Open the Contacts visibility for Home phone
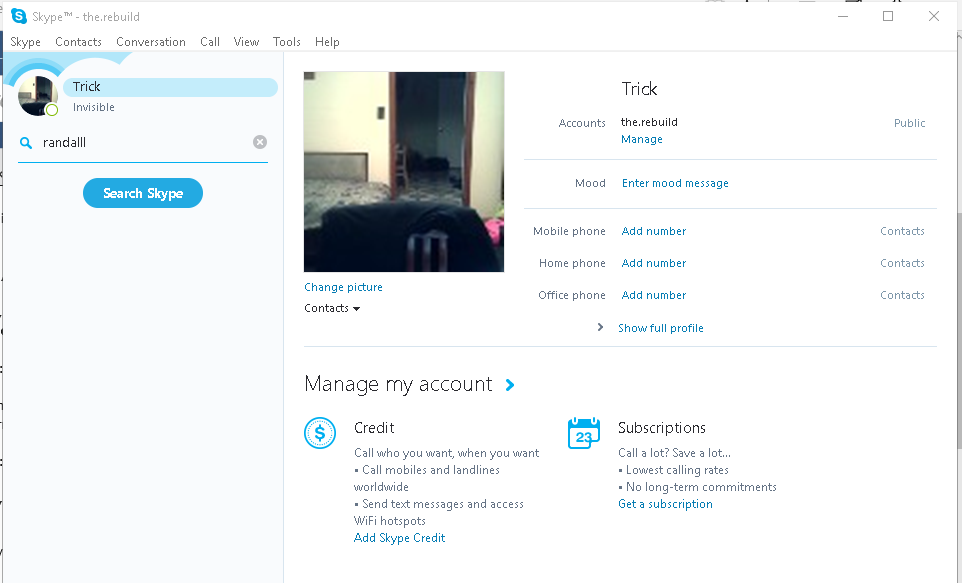The height and width of the screenshot is (583, 962). point(902,263)
